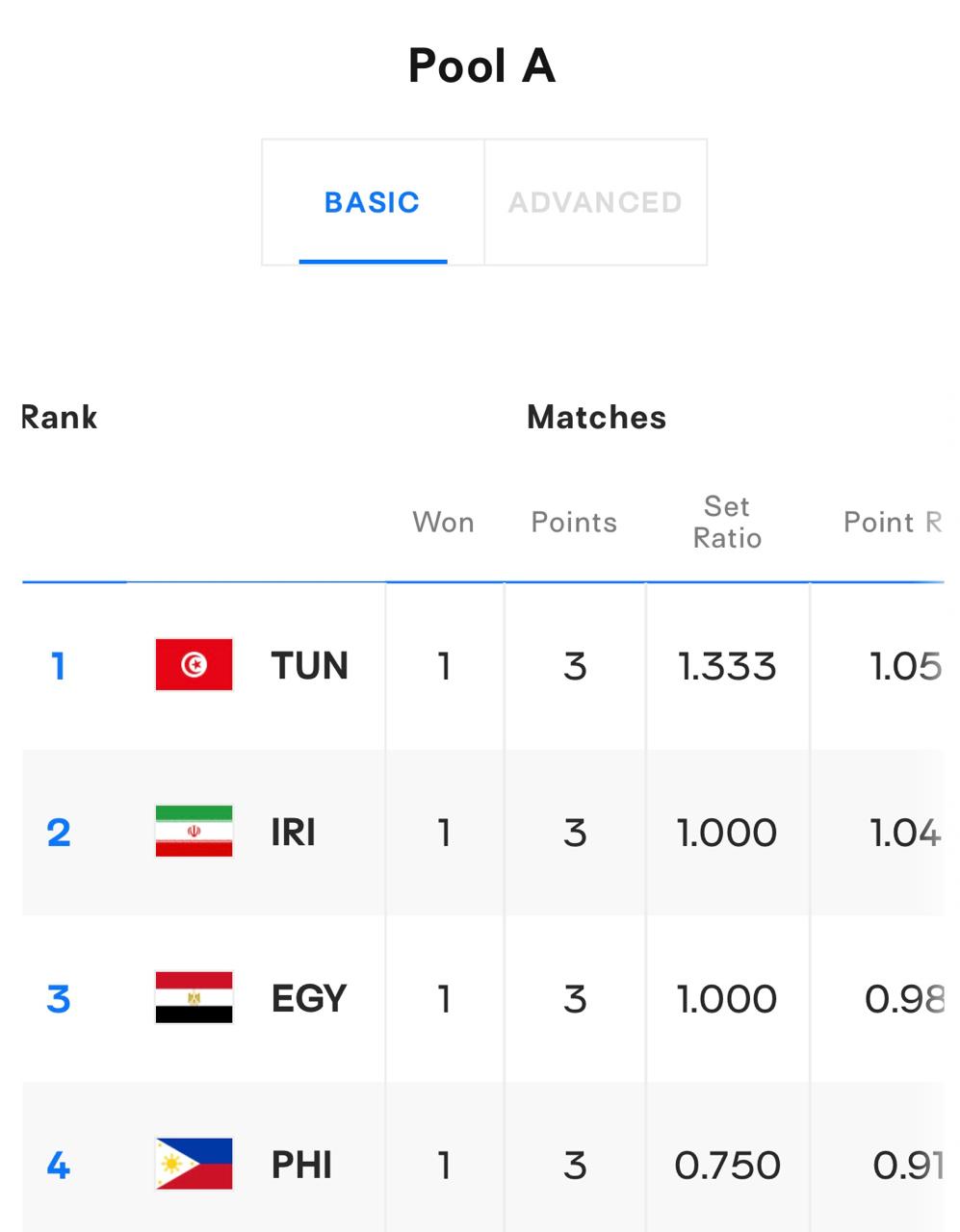Screen dimensions: 960x1232
Task: Switch to the ADVANCED tab
Action: click(x=595, y=202)
